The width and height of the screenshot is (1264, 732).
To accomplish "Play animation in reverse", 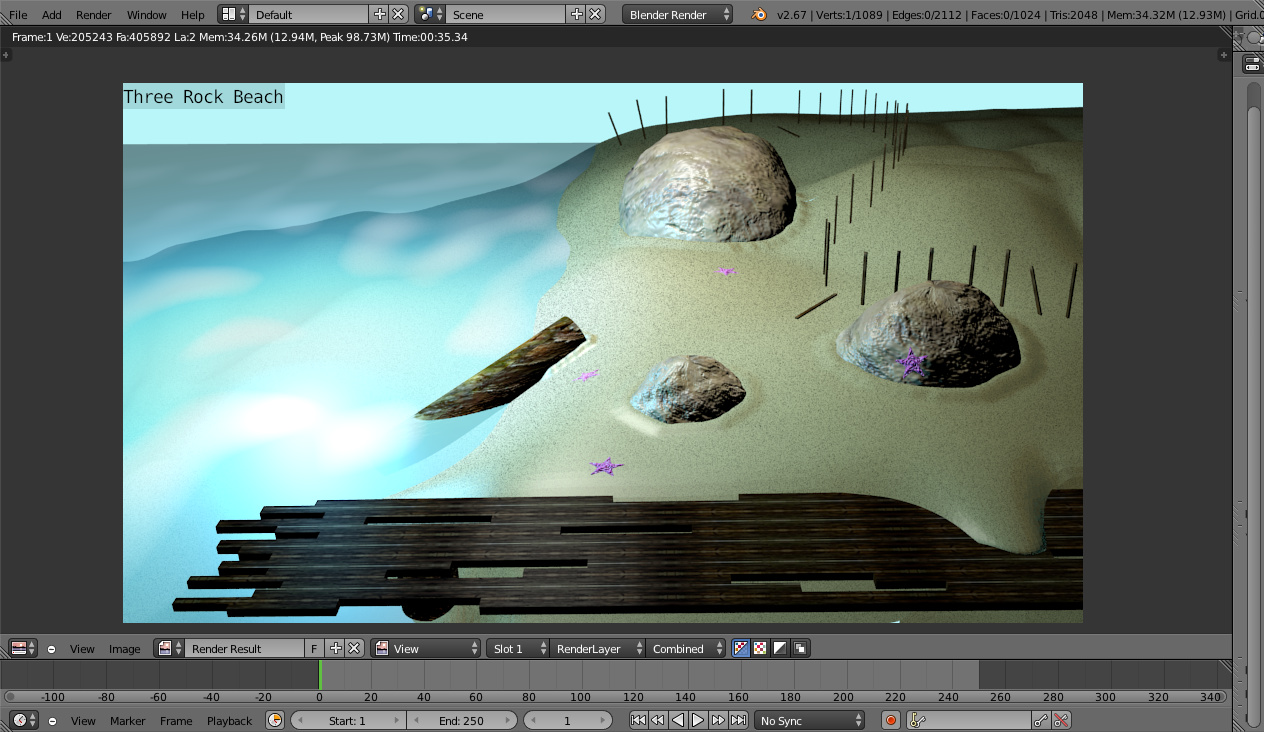I will [x=678, y=720].
